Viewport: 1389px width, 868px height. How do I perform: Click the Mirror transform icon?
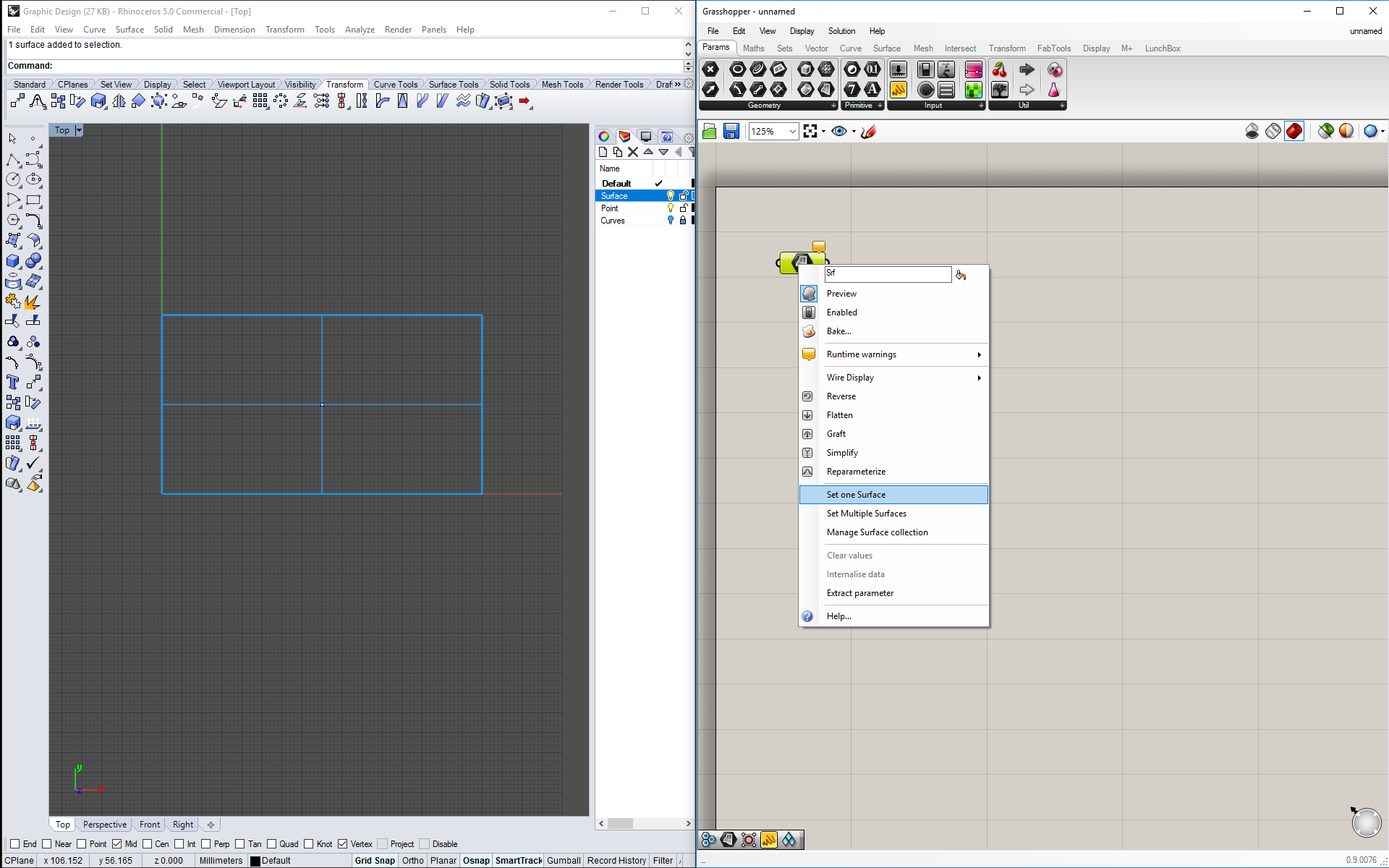click(119, 101)
